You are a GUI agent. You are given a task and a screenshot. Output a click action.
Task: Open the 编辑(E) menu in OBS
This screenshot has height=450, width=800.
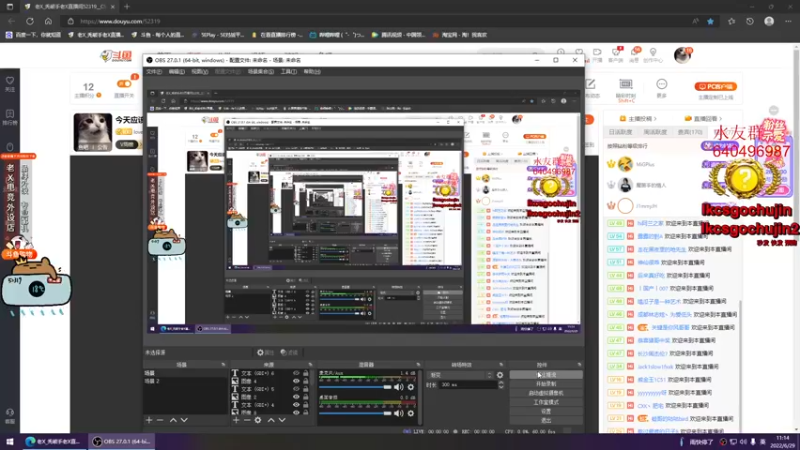click(177, 72)
